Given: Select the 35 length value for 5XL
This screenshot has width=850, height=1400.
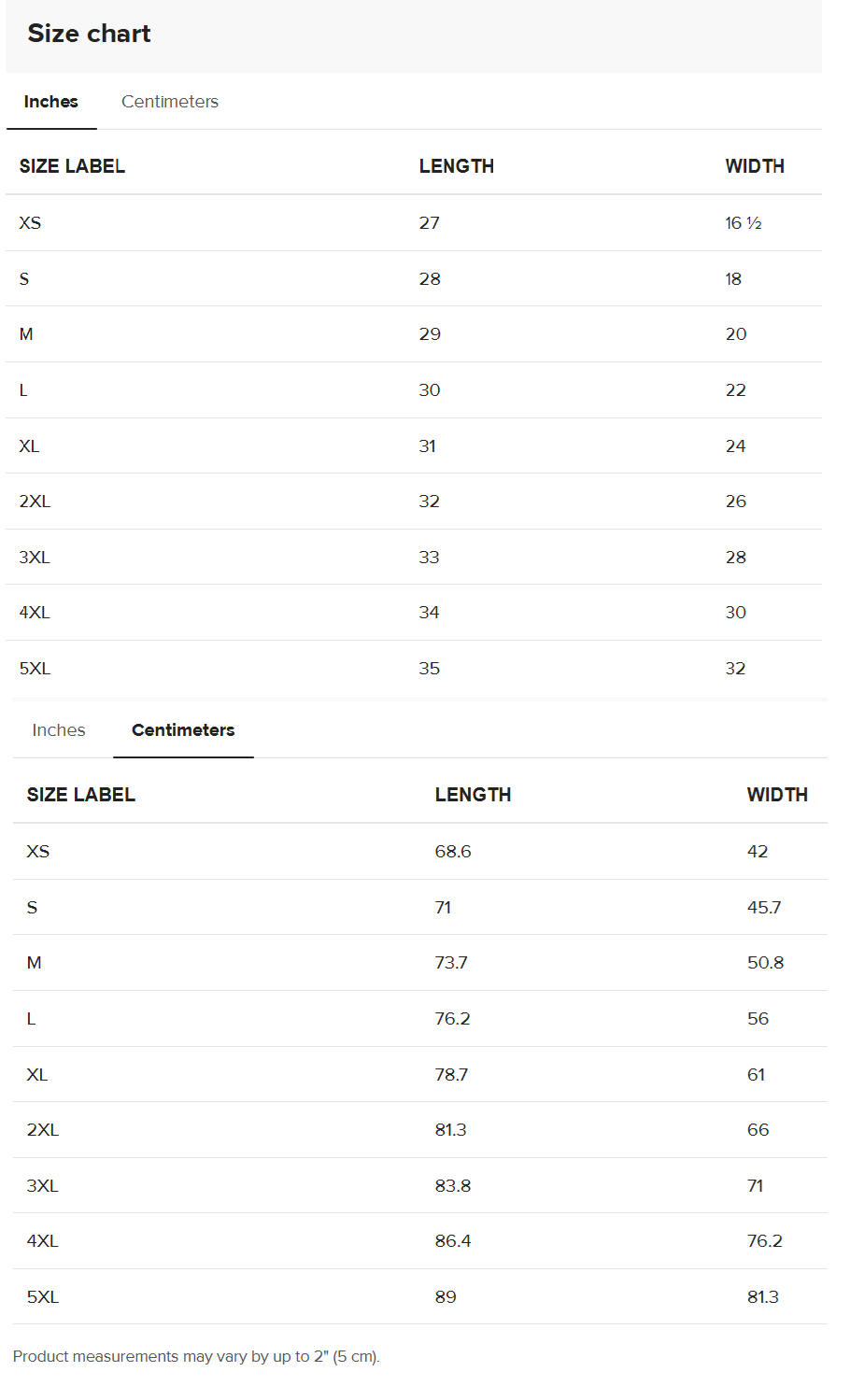Looking at the screenshot, I should (429, 669).
